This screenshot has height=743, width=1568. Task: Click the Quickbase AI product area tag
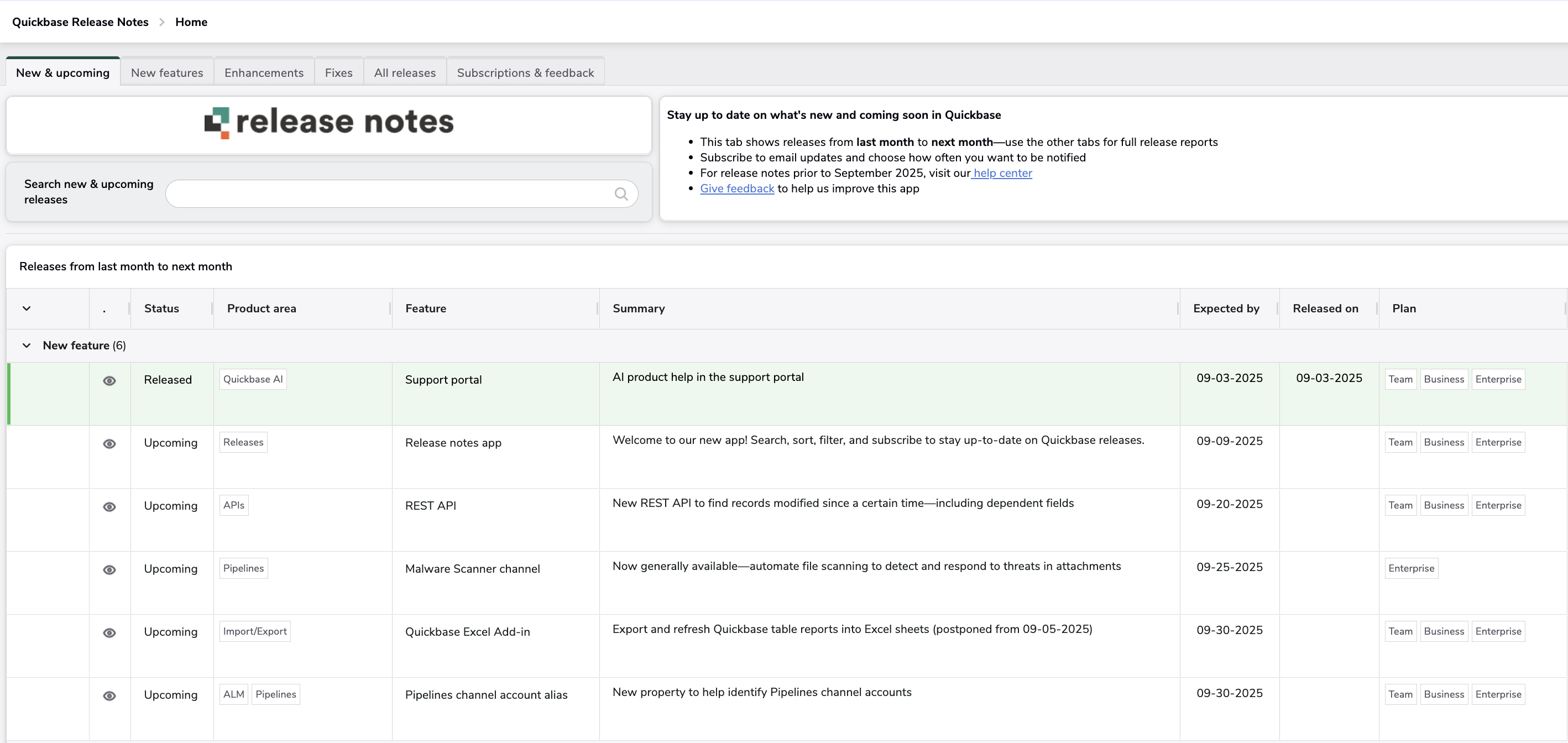point(253,379)
